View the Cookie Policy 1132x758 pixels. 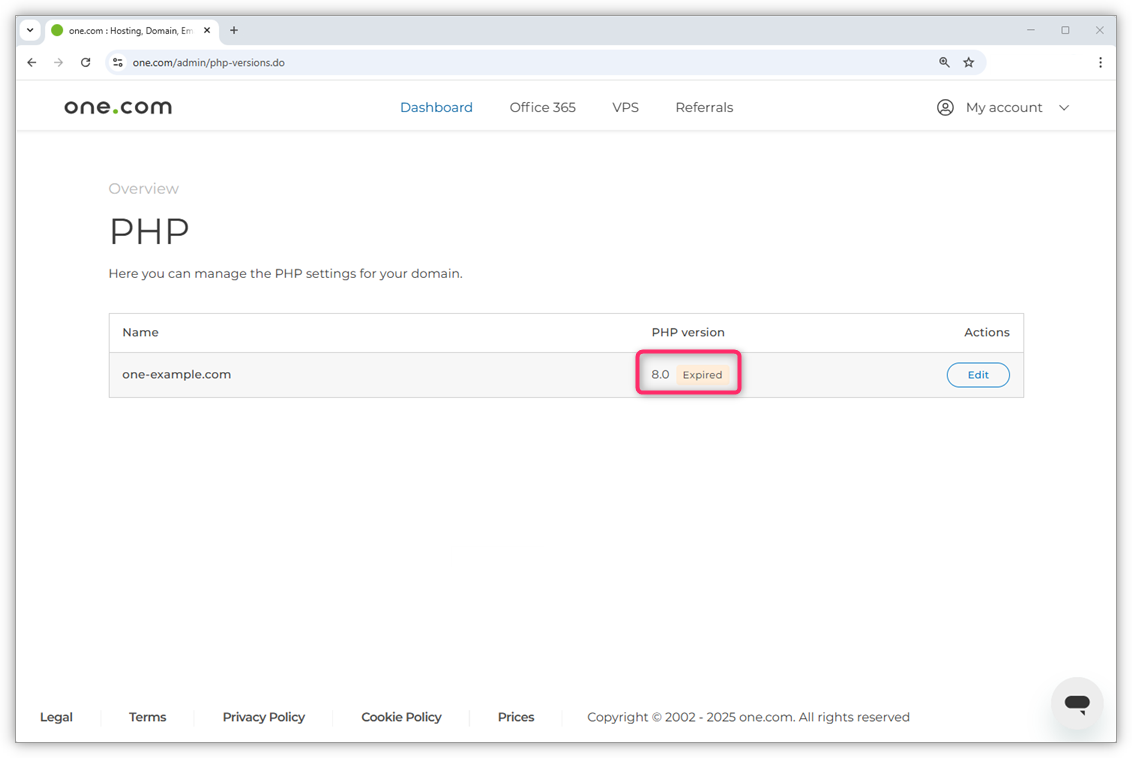[x=400, y=717]
